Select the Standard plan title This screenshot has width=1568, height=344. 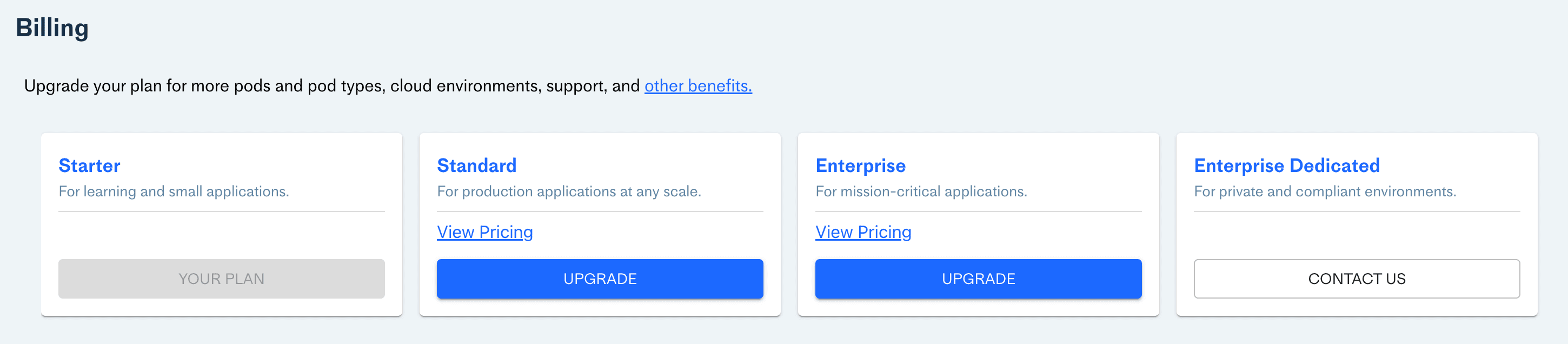tap(476, 166)
